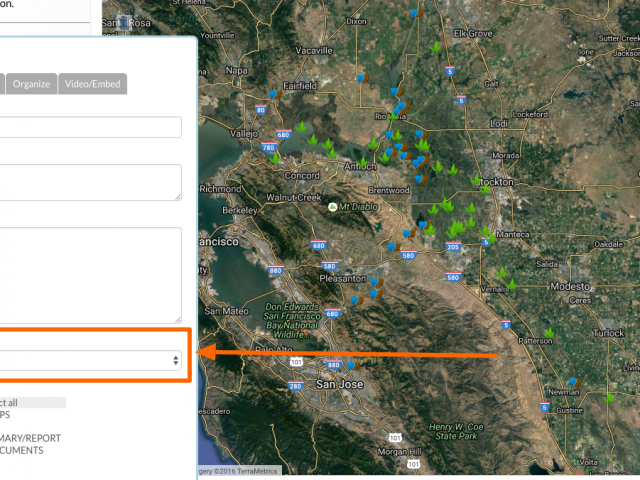Click the dropdown's up-down arrow control

(x=176, y=360)
